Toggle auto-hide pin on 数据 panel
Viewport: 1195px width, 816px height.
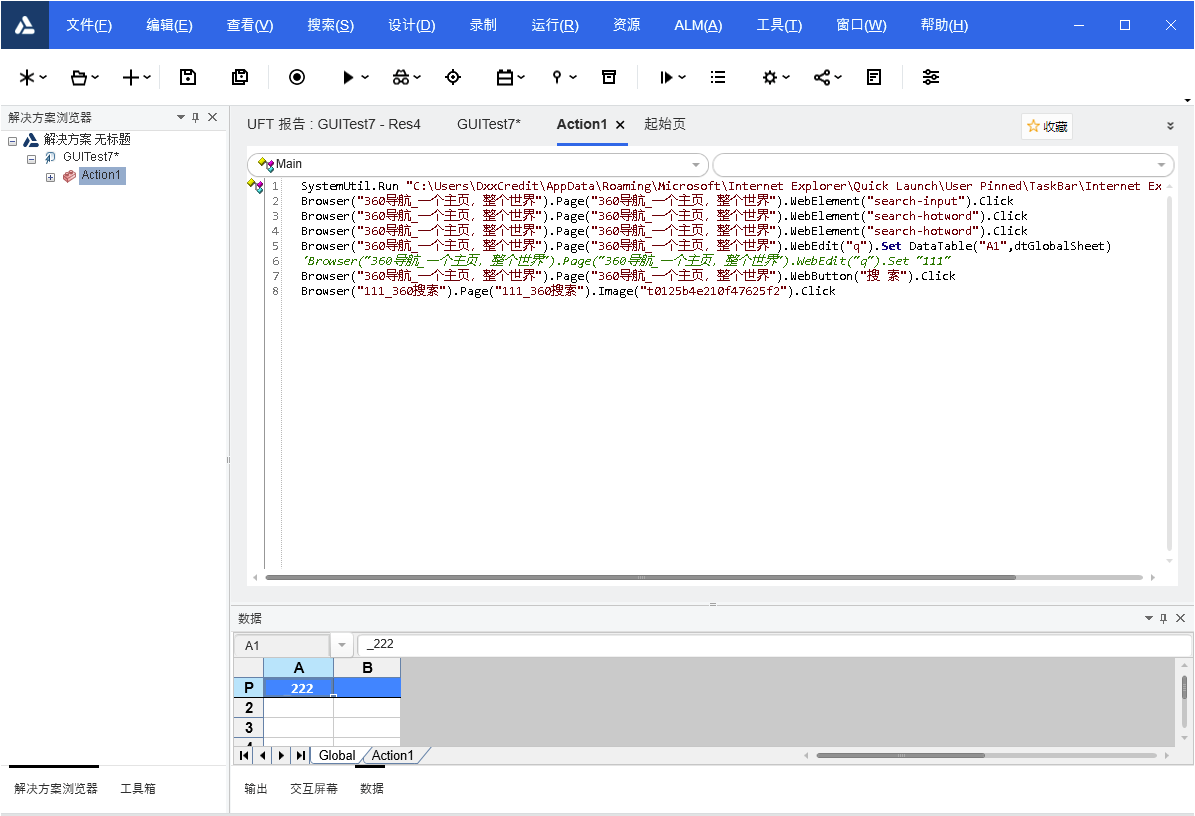coord(1164,618)
